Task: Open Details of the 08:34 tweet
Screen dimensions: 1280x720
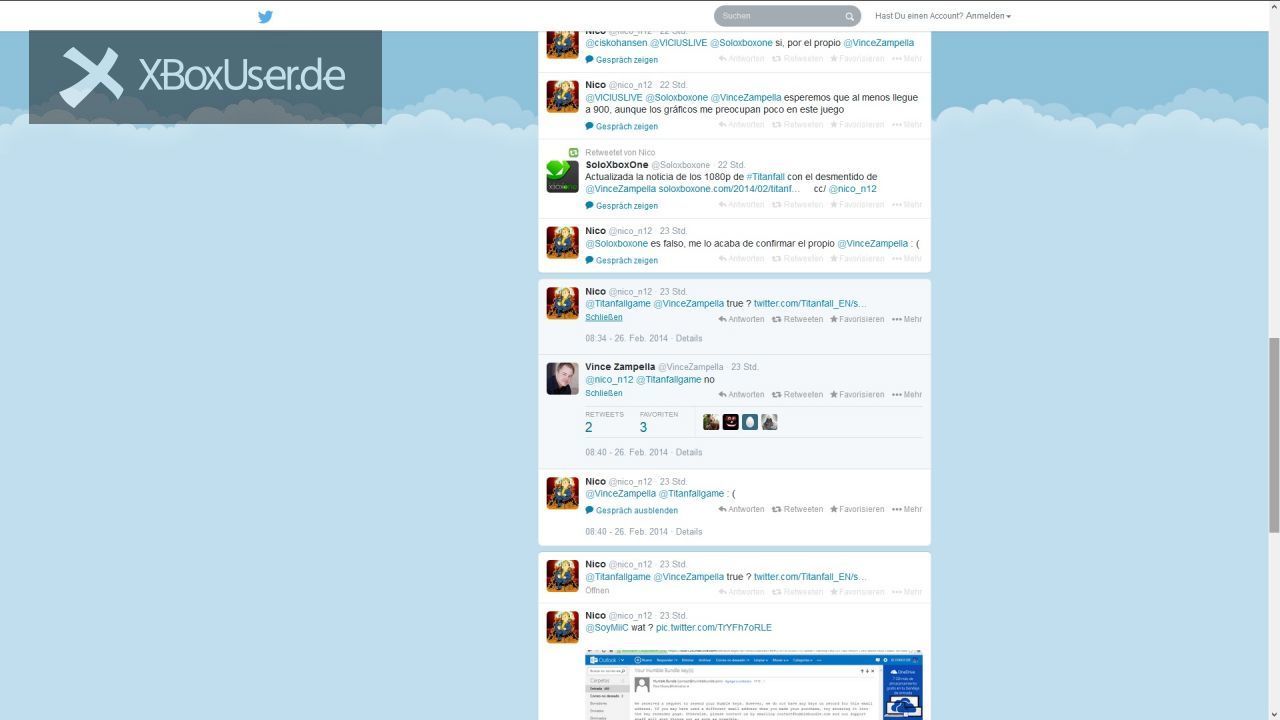Action: (x=689, y=338)
